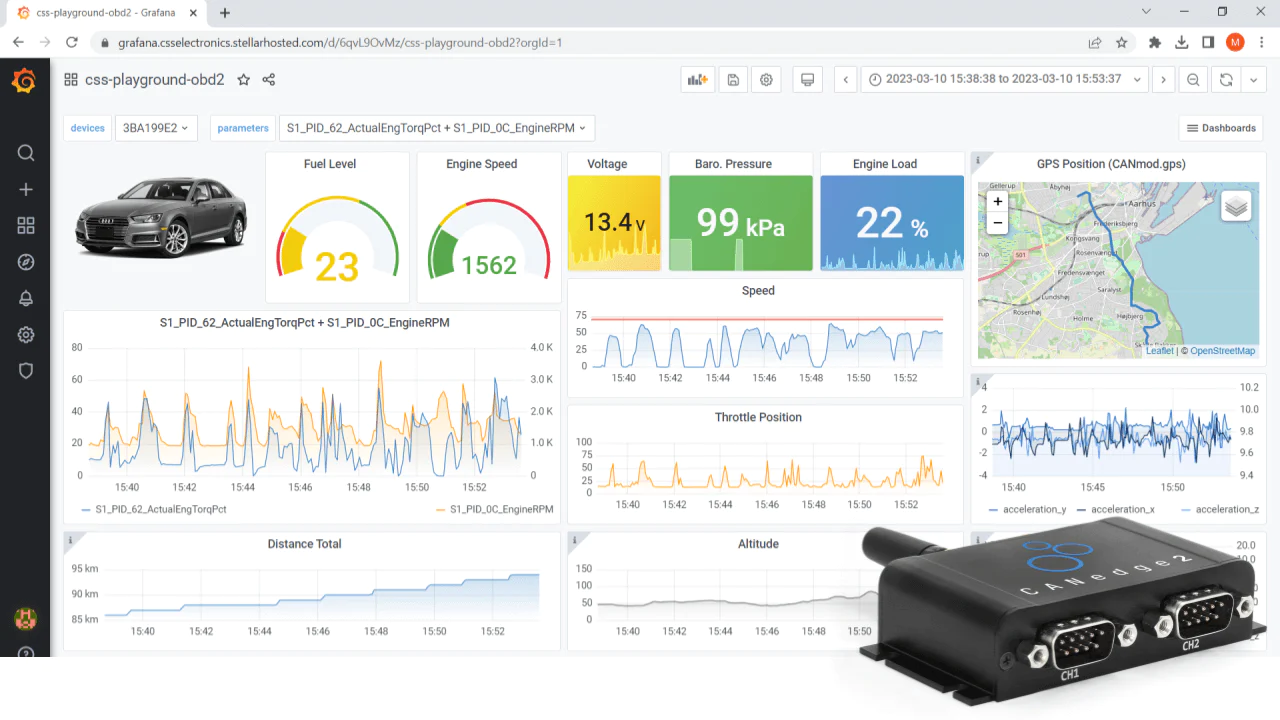Click the 99 kPa pressure stat
Viewport: 1280px width, 720px height.
tap(740, 222)
